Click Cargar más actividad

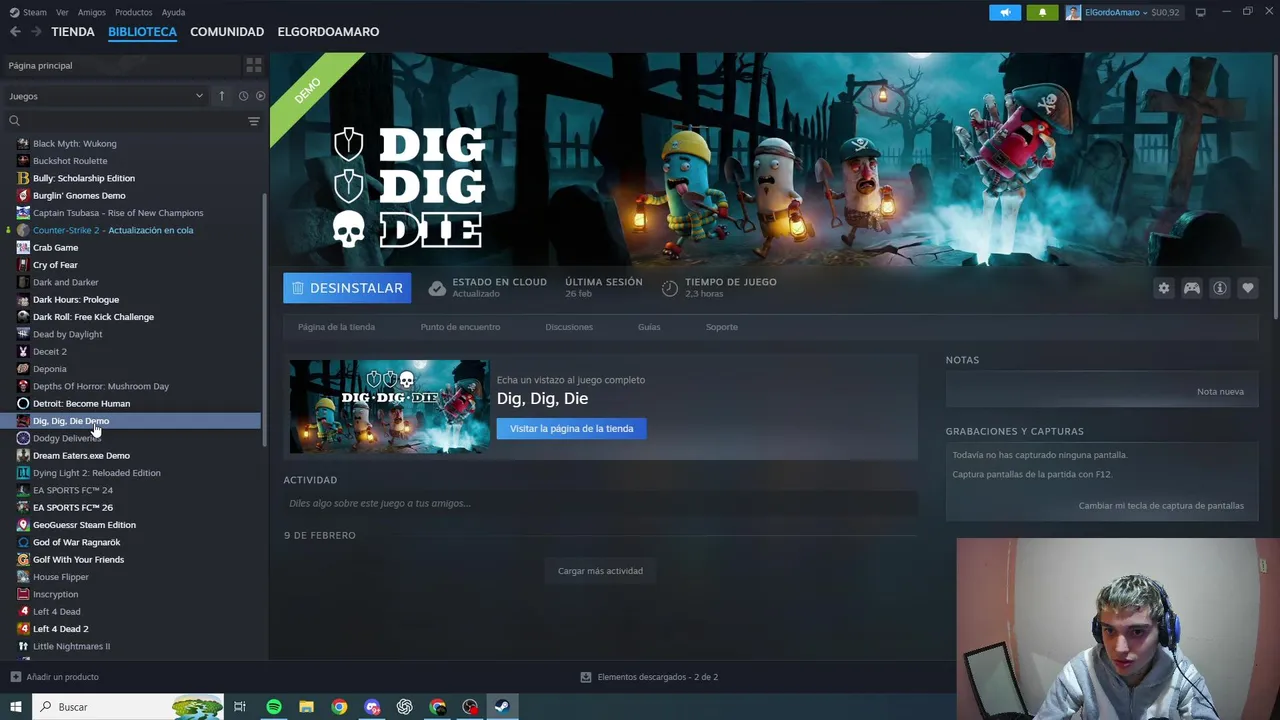[600, 571]
